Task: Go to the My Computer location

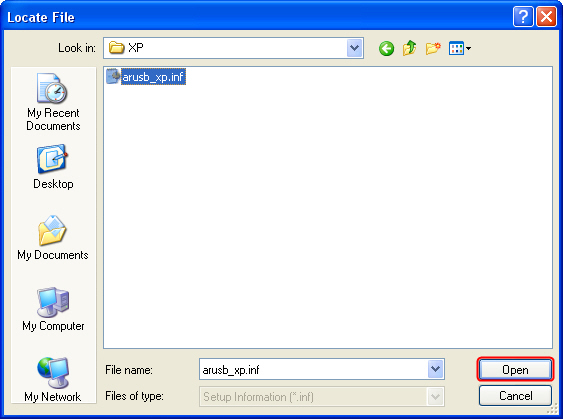Action: 53,309
